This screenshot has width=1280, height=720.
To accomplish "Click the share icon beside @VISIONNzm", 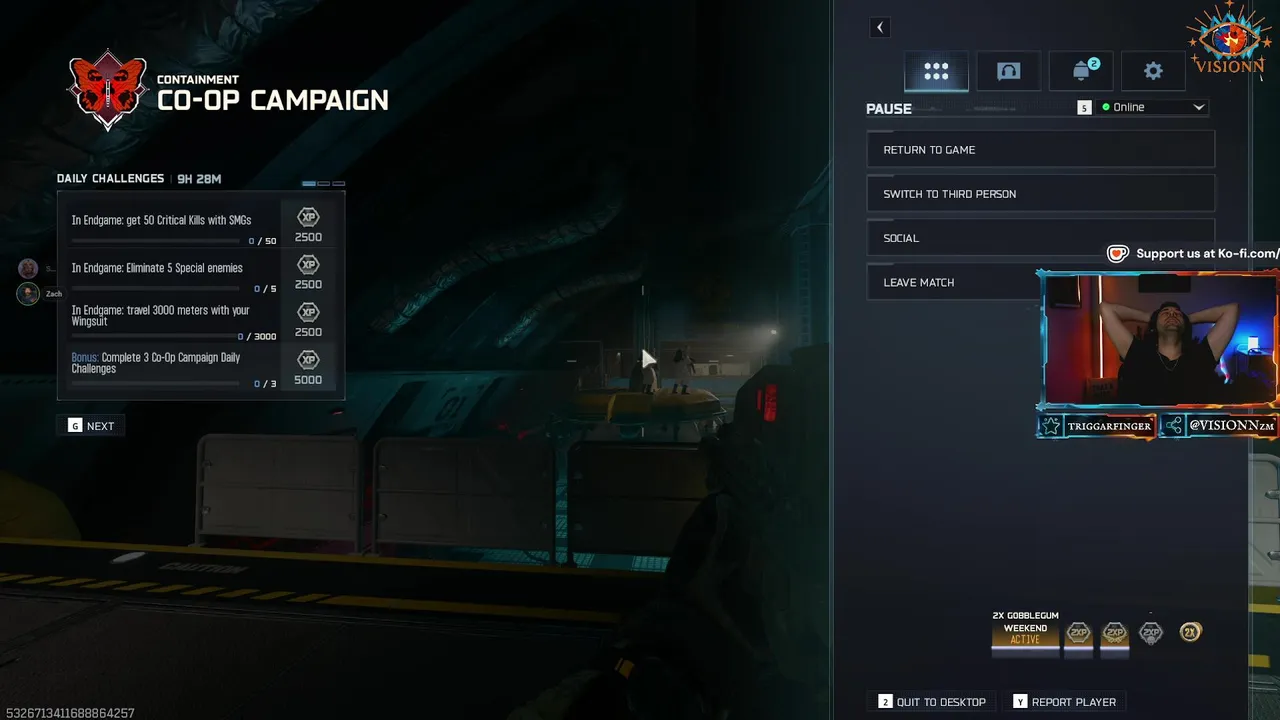I will (x=1174, y=426).
